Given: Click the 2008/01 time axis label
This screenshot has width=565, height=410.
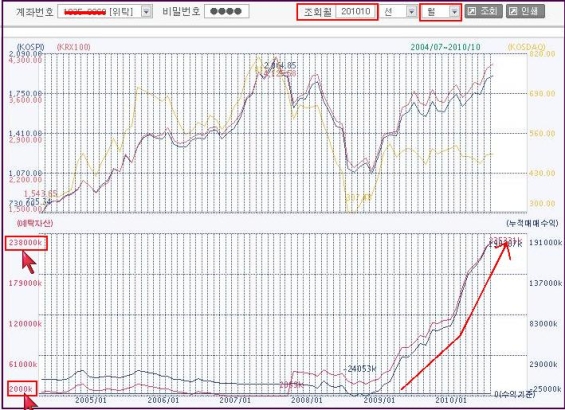Looking at the screenshot, I should (307, 400).
